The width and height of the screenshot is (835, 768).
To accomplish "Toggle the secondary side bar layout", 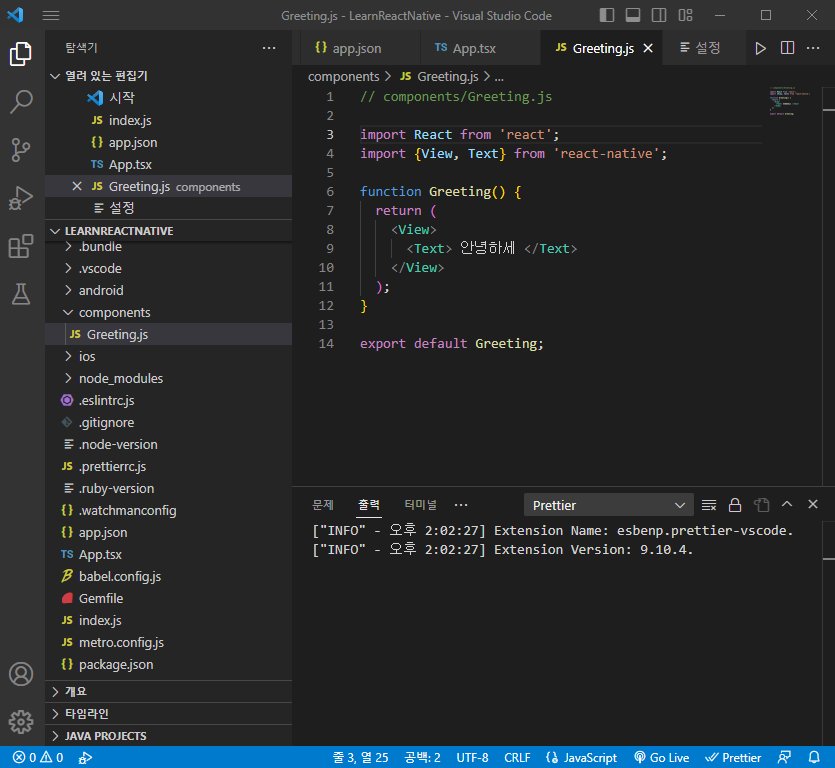I will click(659, 15).
